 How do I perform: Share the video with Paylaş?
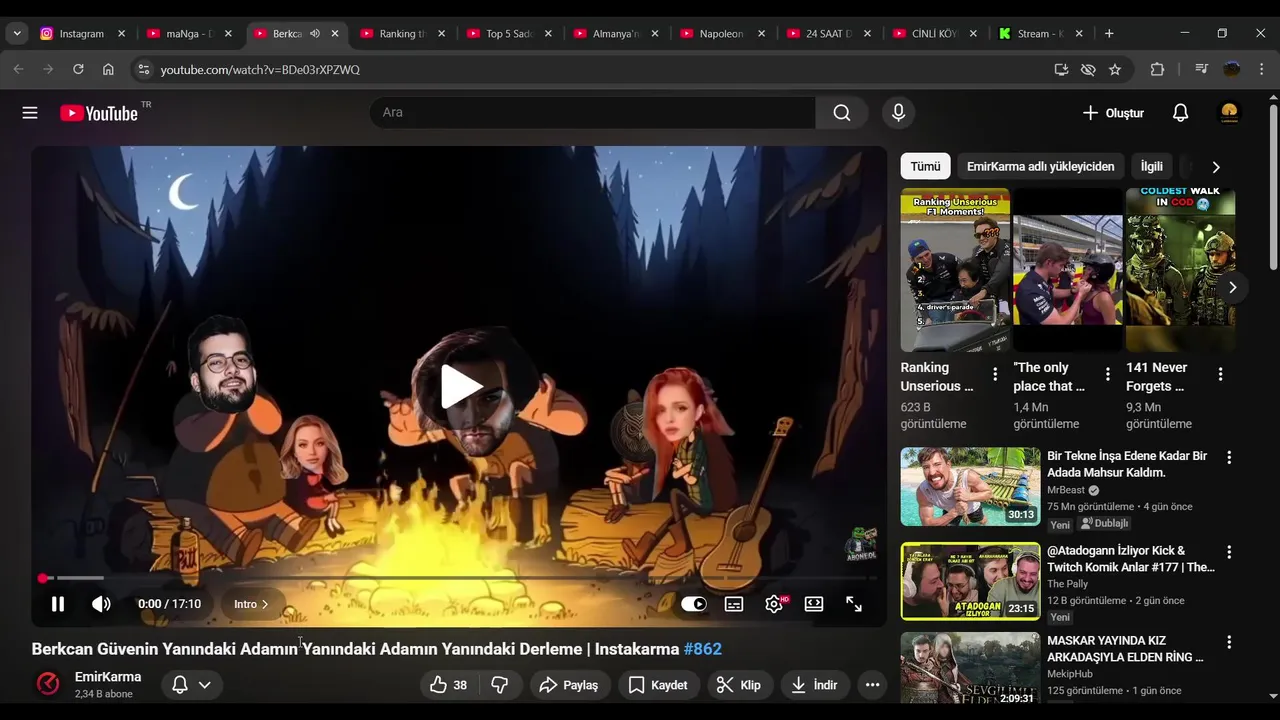568,685
